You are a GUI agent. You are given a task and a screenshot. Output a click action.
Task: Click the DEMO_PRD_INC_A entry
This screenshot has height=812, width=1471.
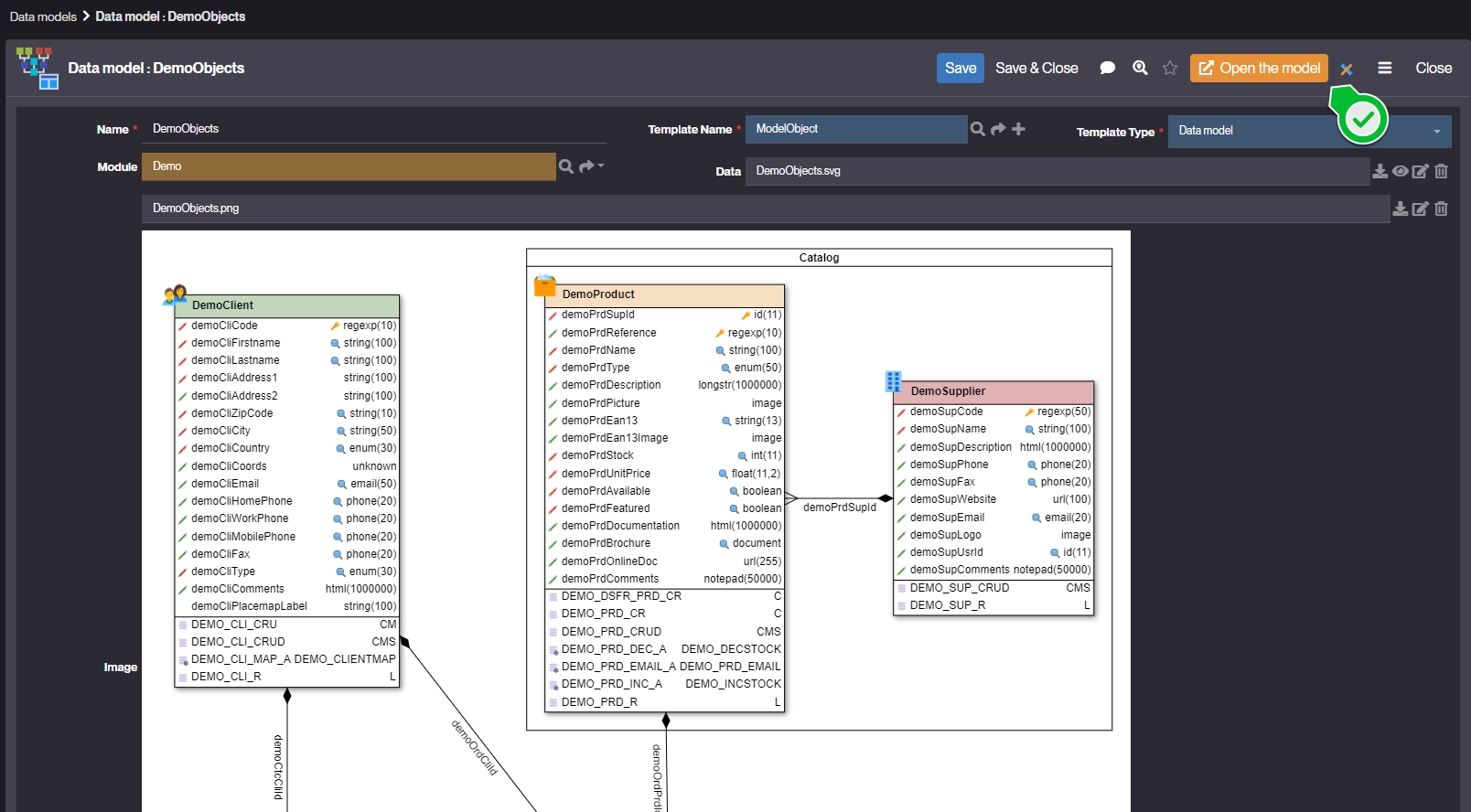click(665, 684)
